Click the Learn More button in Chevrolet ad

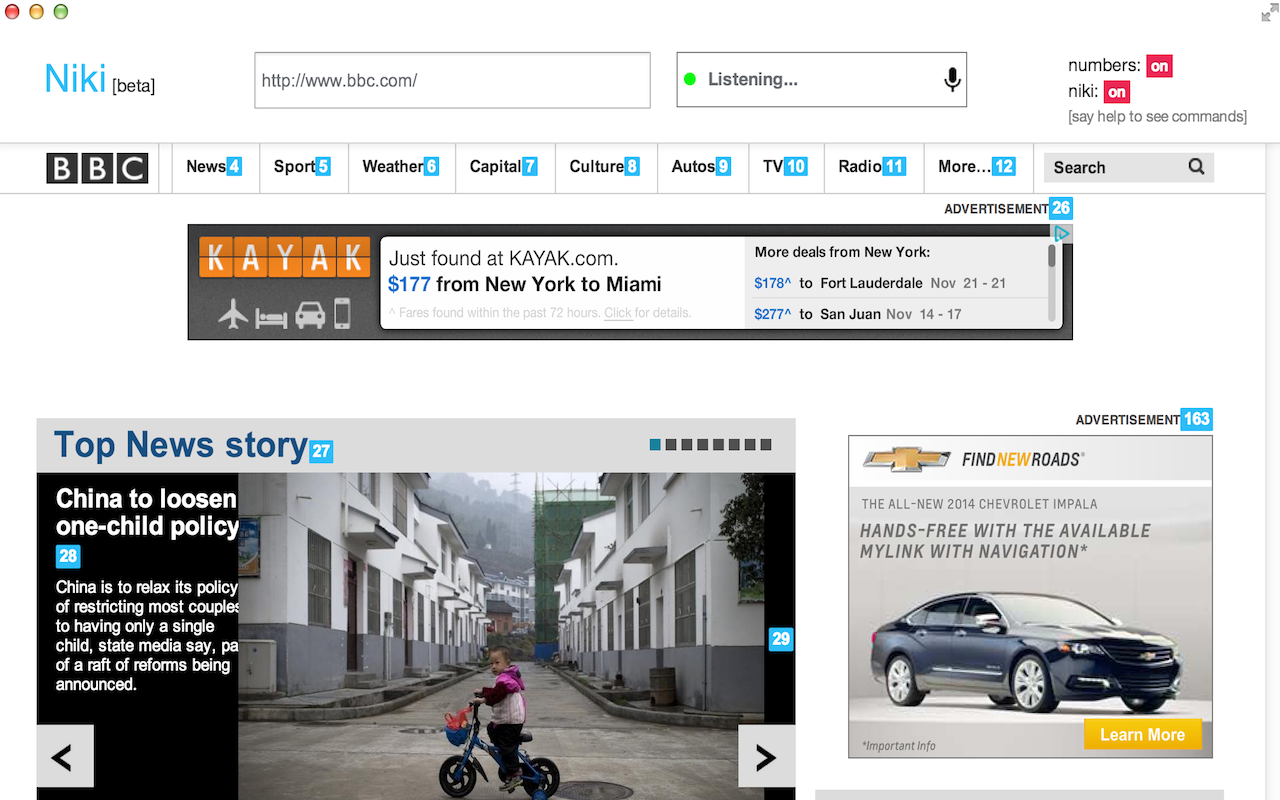click(1142, 735)
